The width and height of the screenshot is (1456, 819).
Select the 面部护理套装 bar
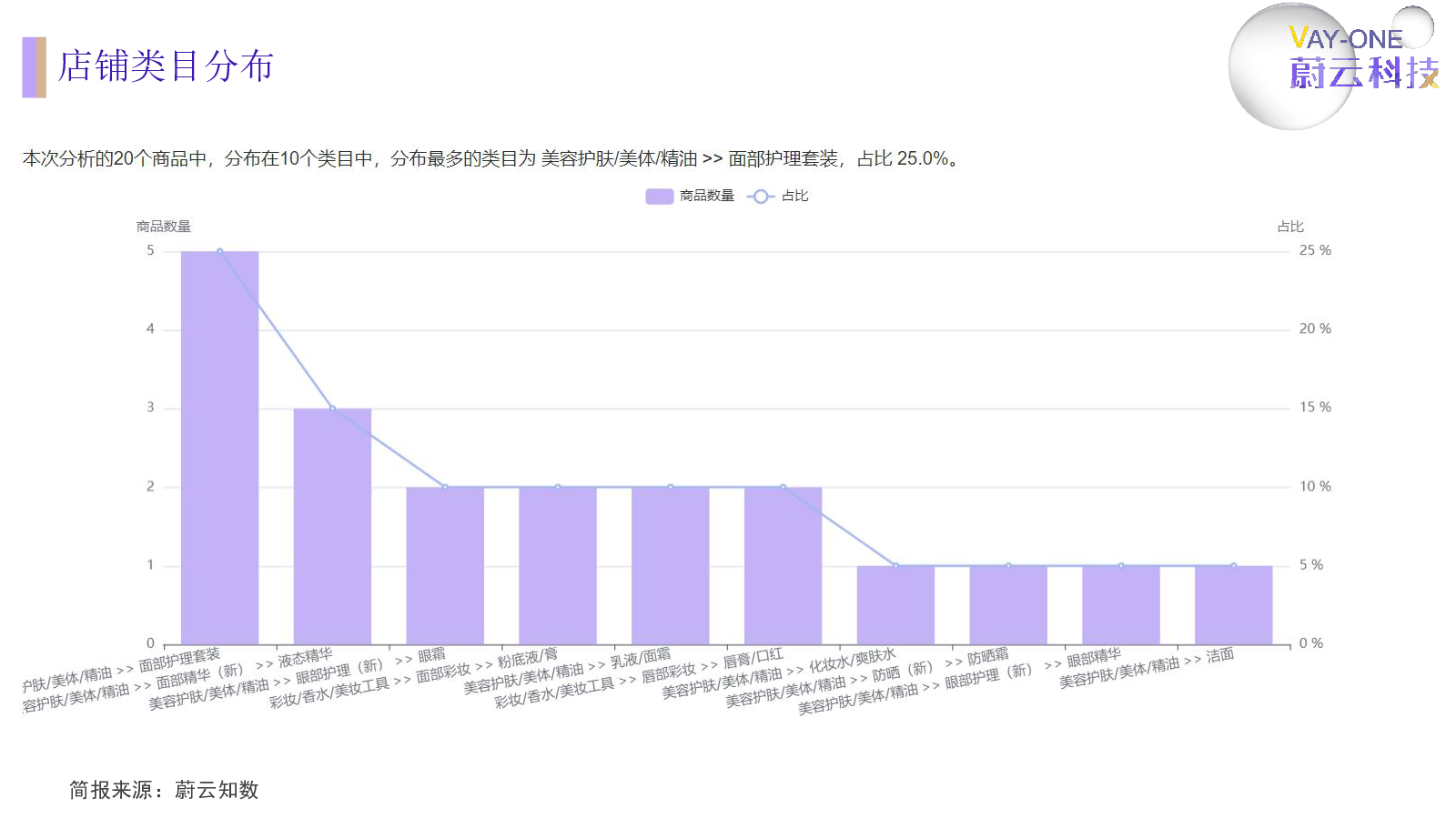click(219, 455)
